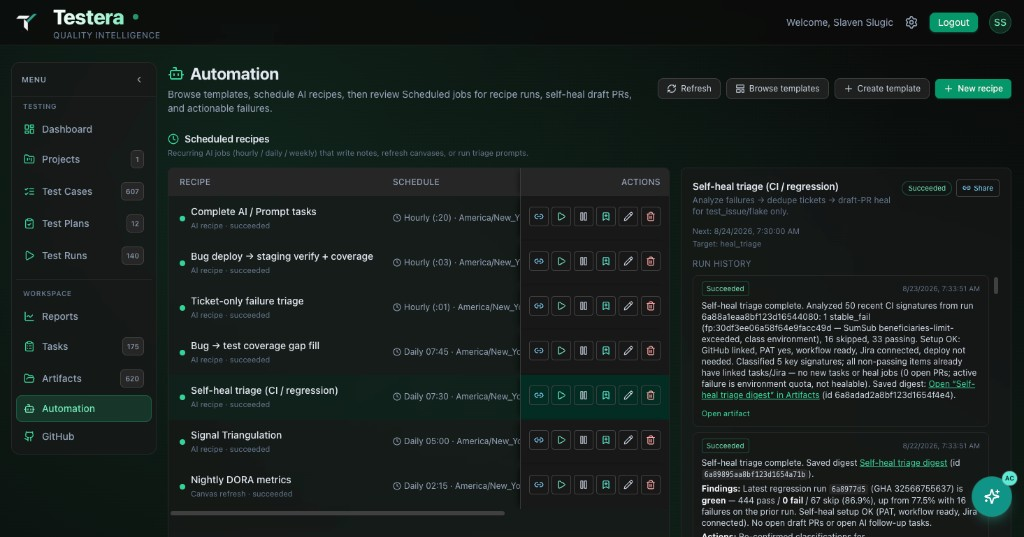This screenshot has width=1024, height=537.
Task: Click the Testera logo
Action: (26, 22)
